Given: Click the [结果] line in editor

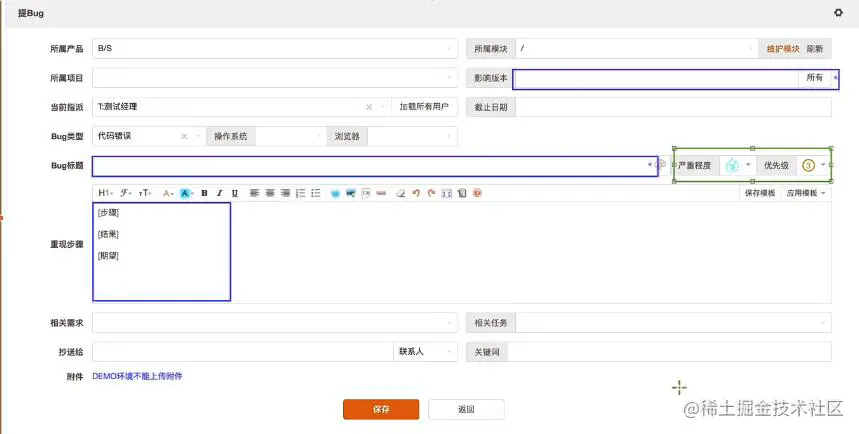Looking at the screenshot, I should 108,235.
